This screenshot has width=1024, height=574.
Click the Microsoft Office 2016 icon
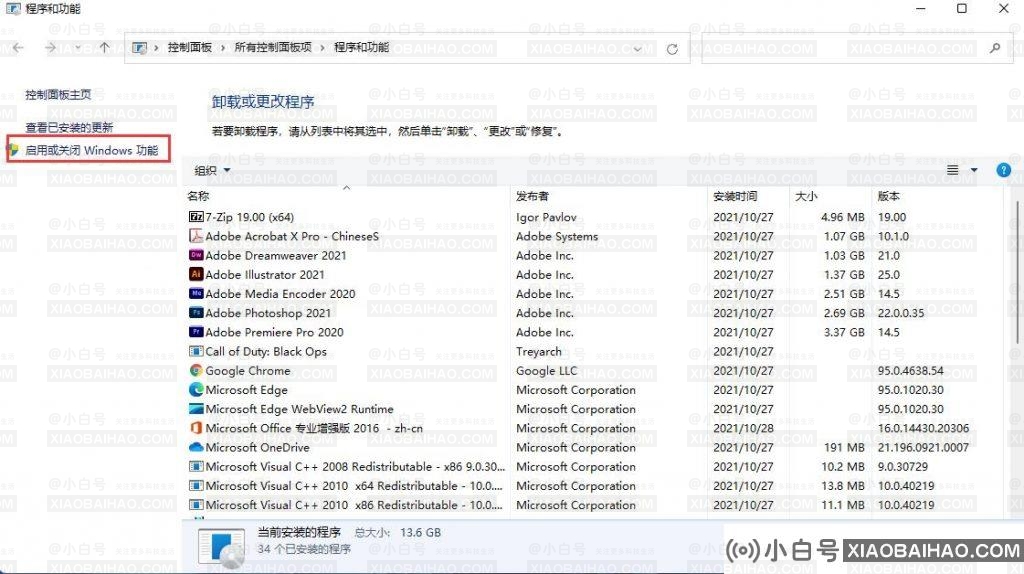click(x=196, y=428)
